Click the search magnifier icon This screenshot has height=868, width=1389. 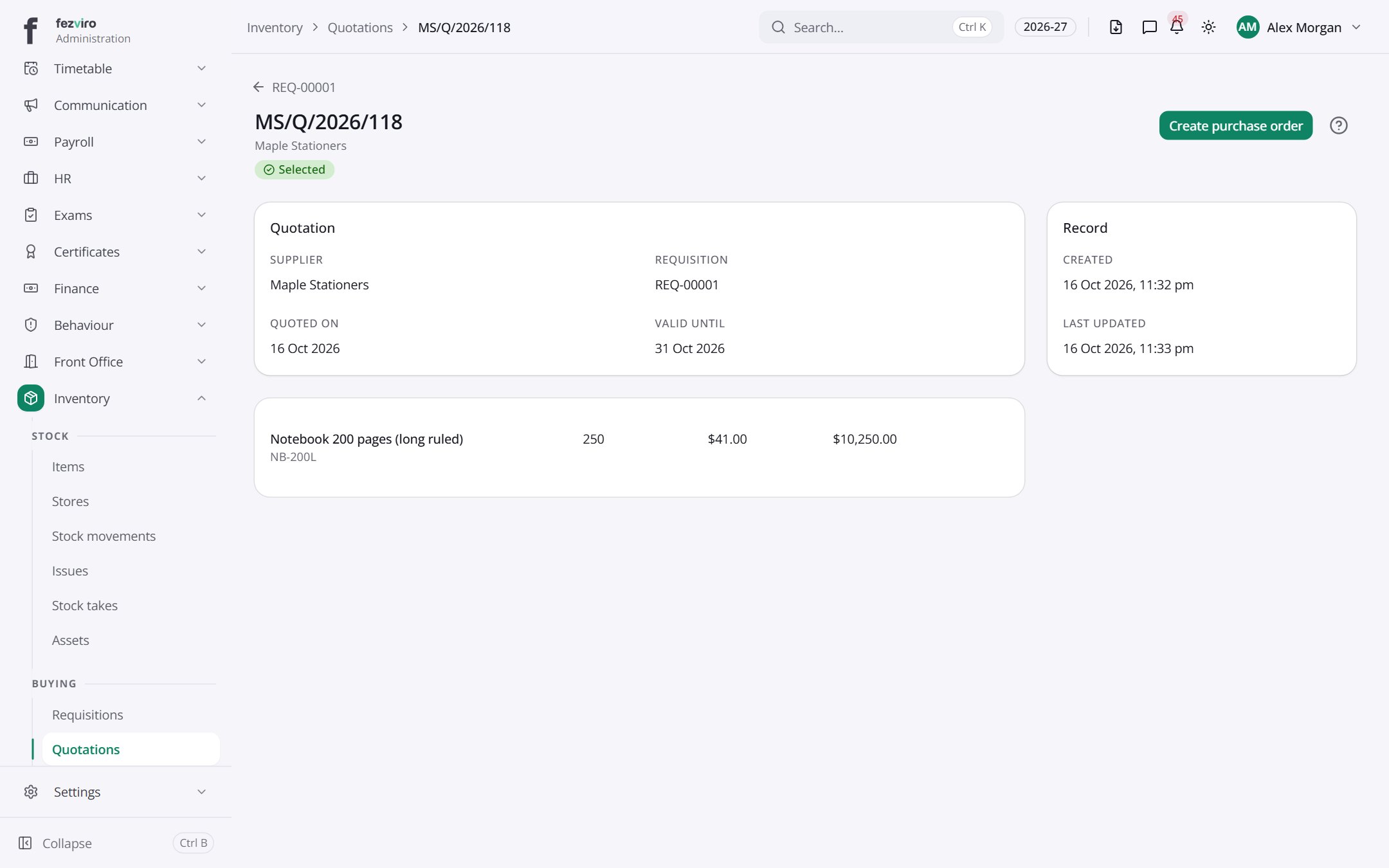778,27
